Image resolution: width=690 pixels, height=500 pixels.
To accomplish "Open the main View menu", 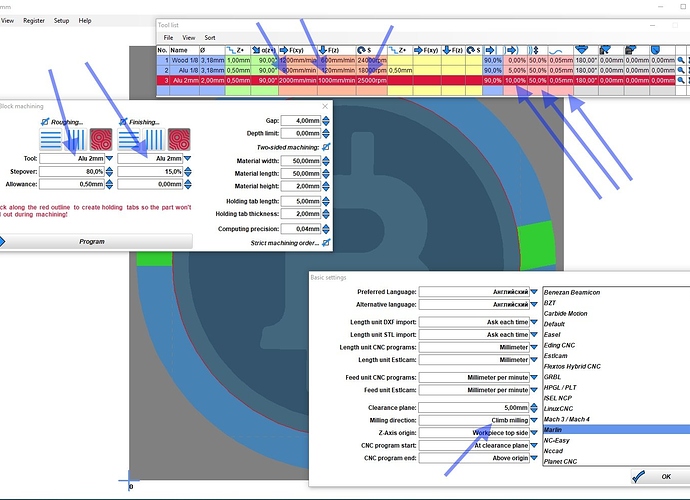I will [x=7, y=21].
